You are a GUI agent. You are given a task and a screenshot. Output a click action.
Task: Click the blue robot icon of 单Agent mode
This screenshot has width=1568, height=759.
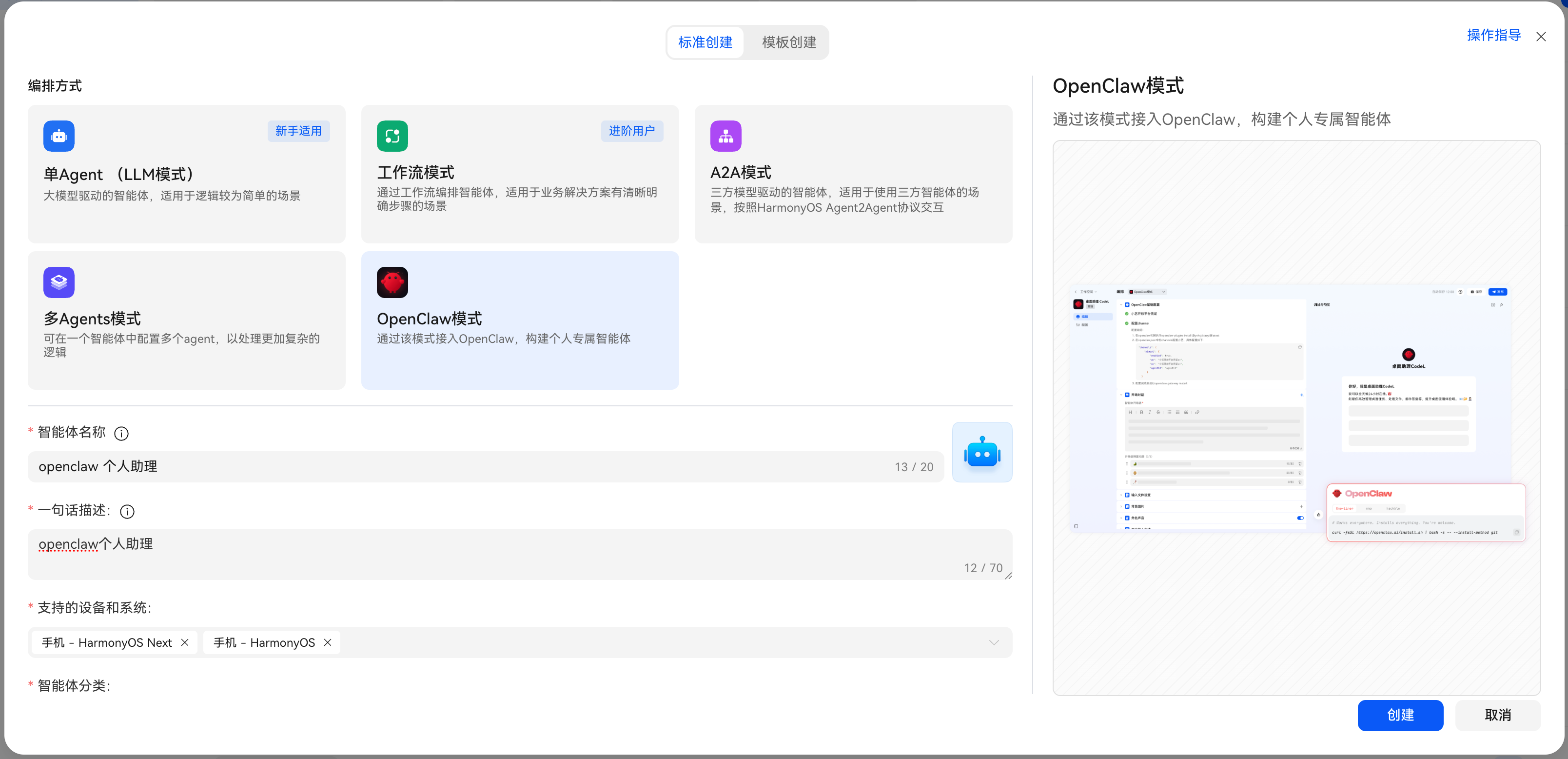click(x=59, y=136)
